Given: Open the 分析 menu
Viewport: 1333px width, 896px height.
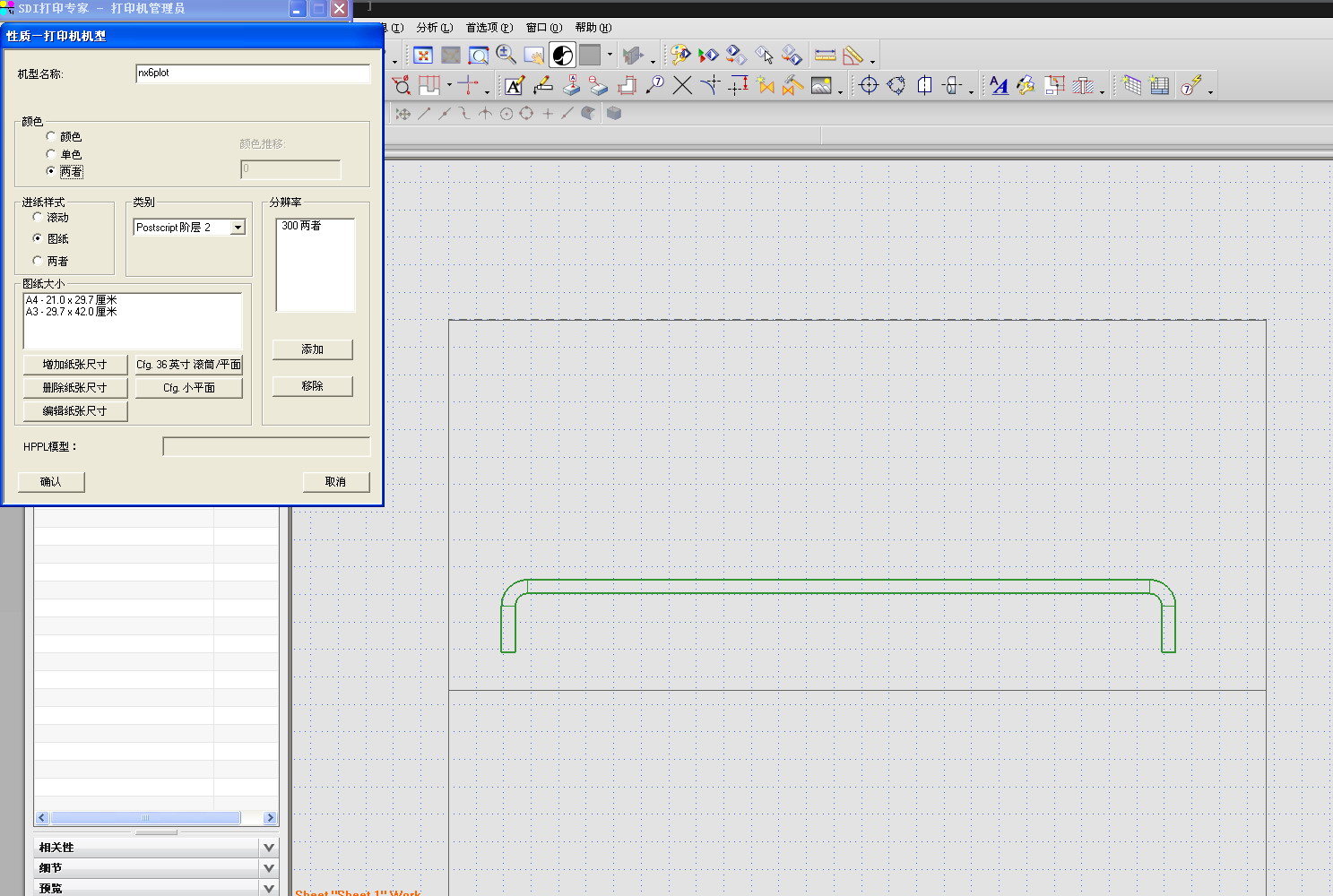Looking at the screenshot, I should (x=435, y=28).
